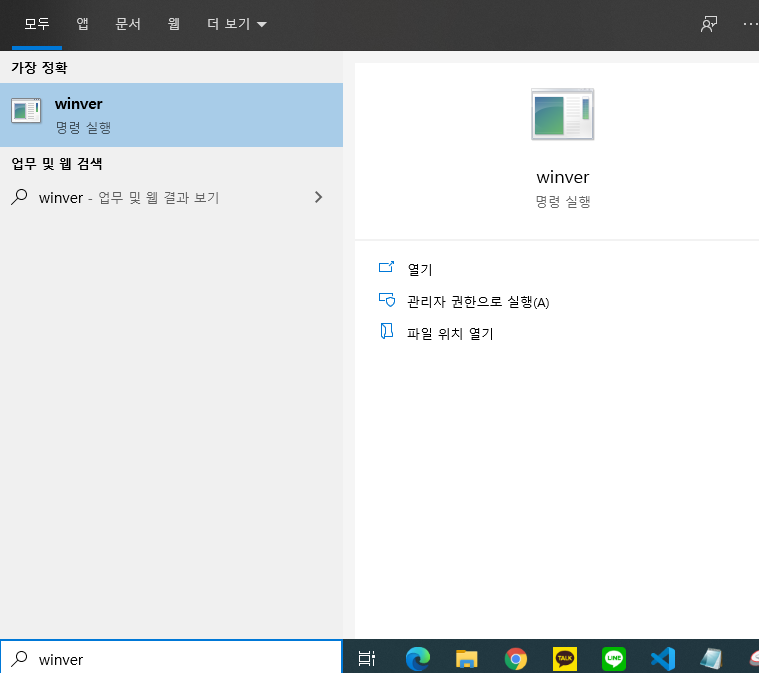Choose 관리자 권한으로 실행(A)
This screenshot has height=673, width=759.
pos(478,302)
